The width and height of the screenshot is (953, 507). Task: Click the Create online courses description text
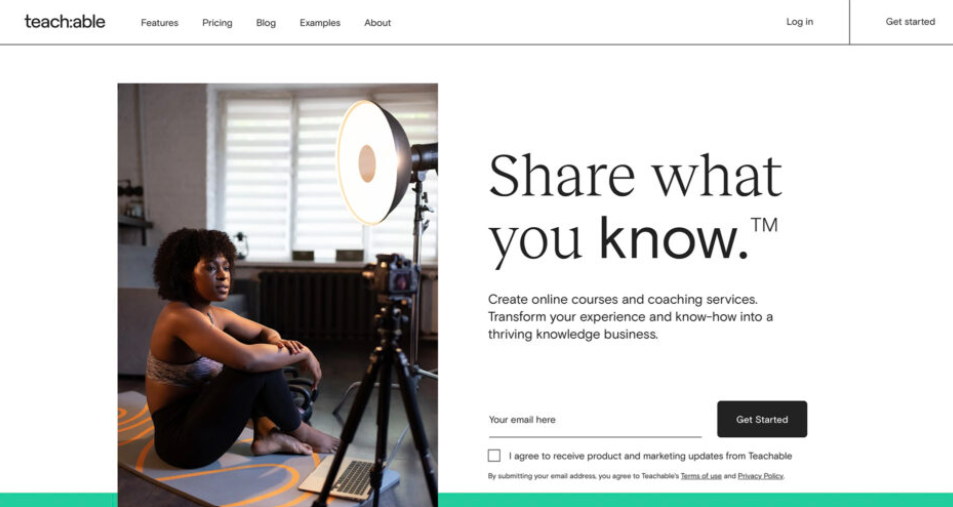click(630, 317)
